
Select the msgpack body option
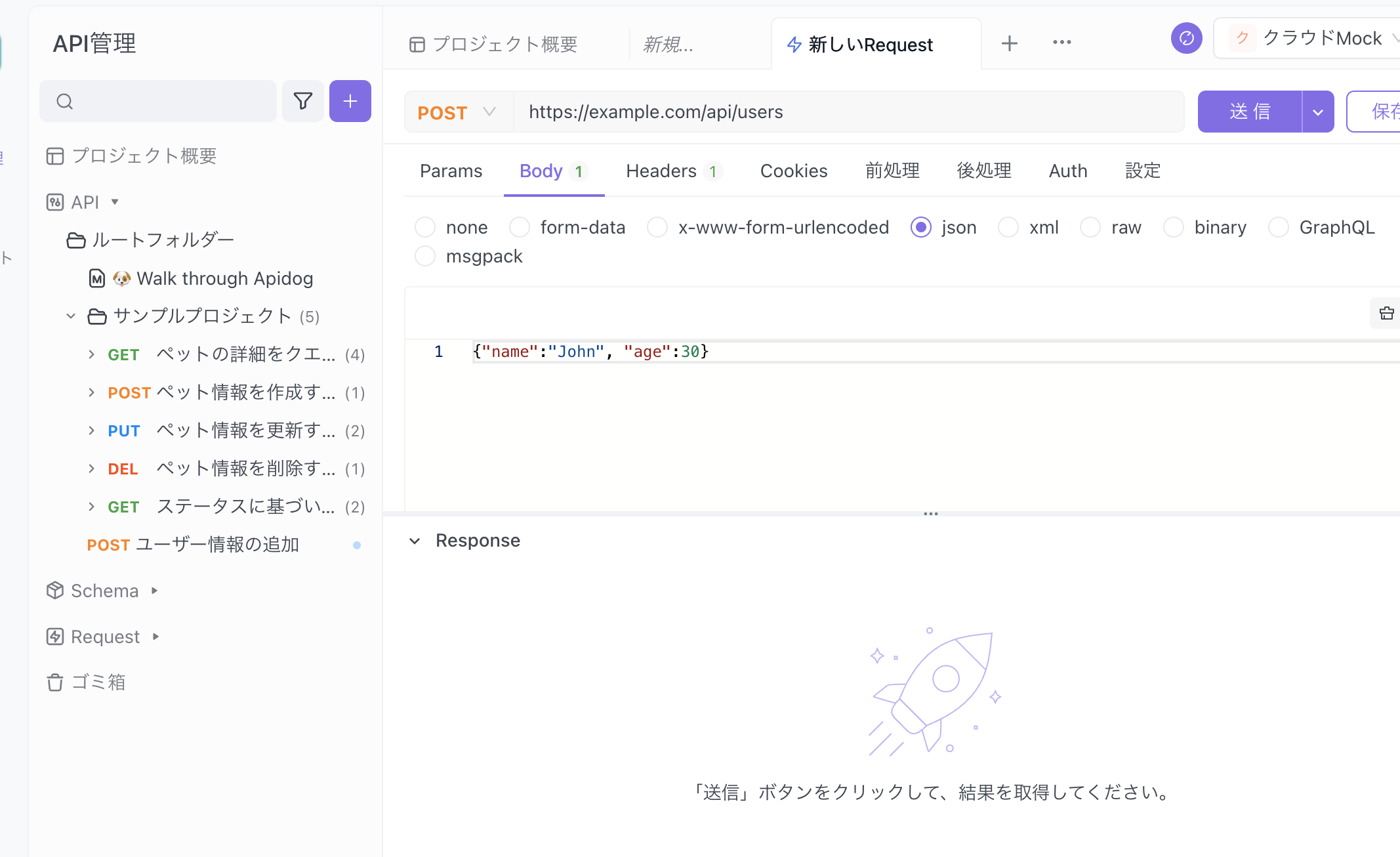pyautogui.click(x=484, y=256)
